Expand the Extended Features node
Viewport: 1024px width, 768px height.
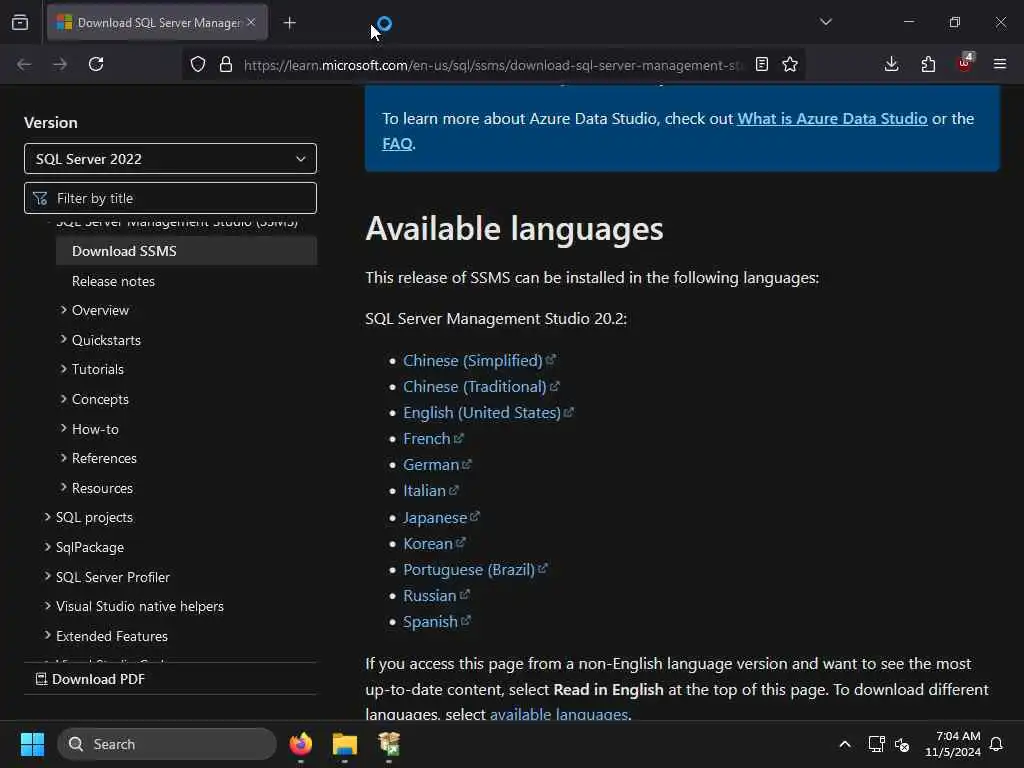pyautogui.click(x=112, y=636)
